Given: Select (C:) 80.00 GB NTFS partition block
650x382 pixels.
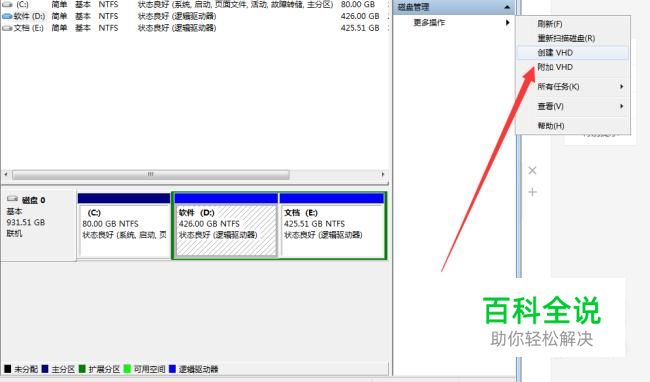Looking at the screenshot, I should [x=124, y=225].
